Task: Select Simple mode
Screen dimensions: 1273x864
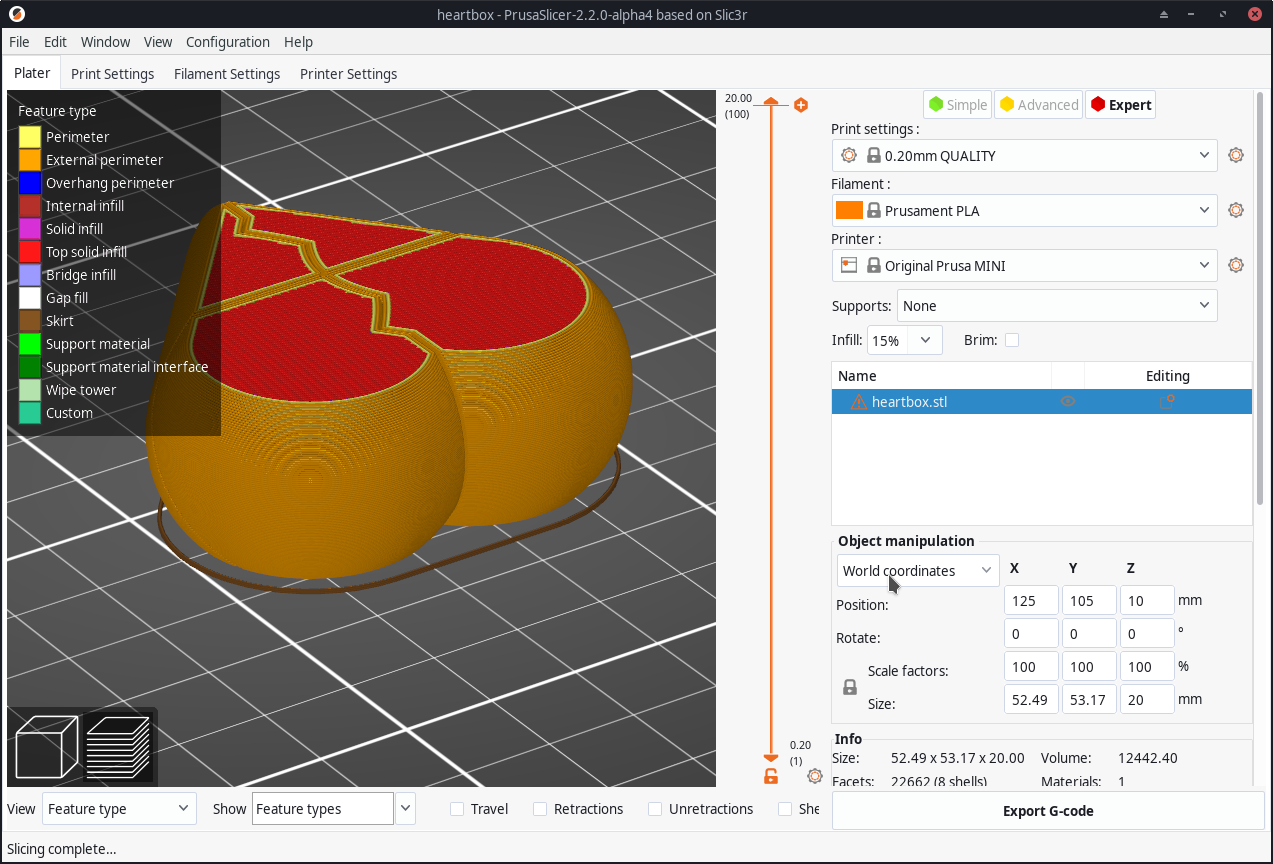Action: pyautogui.click(x=957, y=105)
